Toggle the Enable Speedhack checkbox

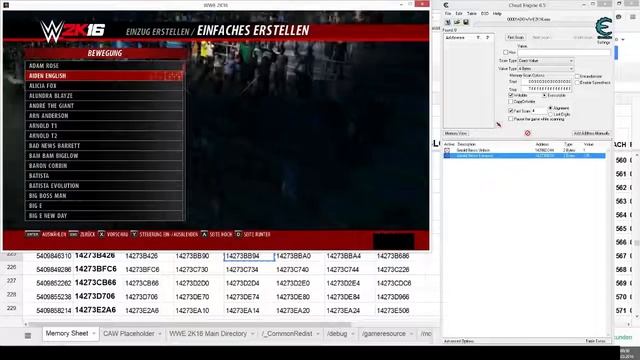(577, 82)
